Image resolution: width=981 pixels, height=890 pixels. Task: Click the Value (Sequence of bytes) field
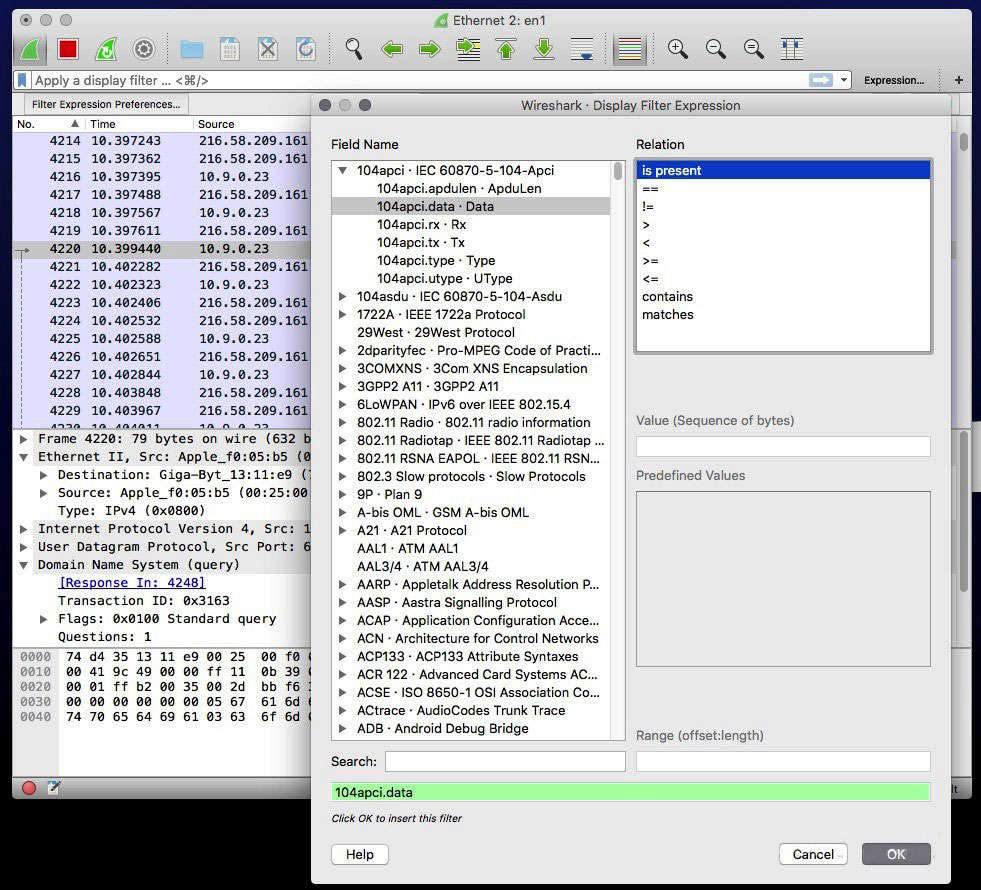click(783, 447)
